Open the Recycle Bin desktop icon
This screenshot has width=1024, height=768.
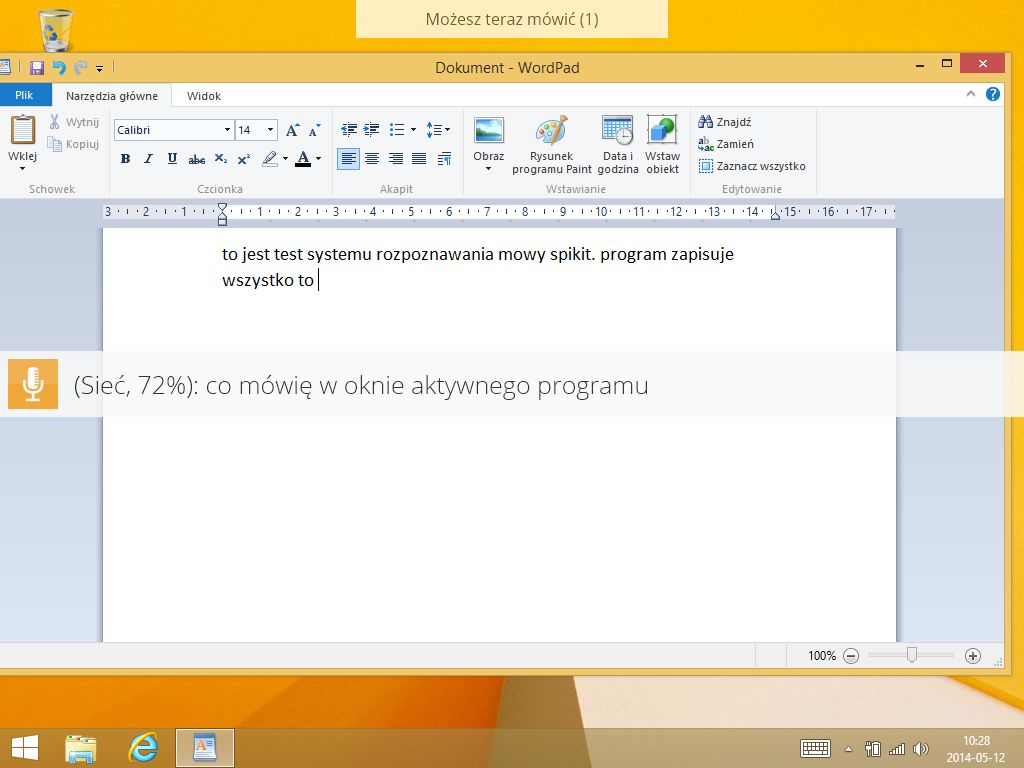(x=56, y=31)
